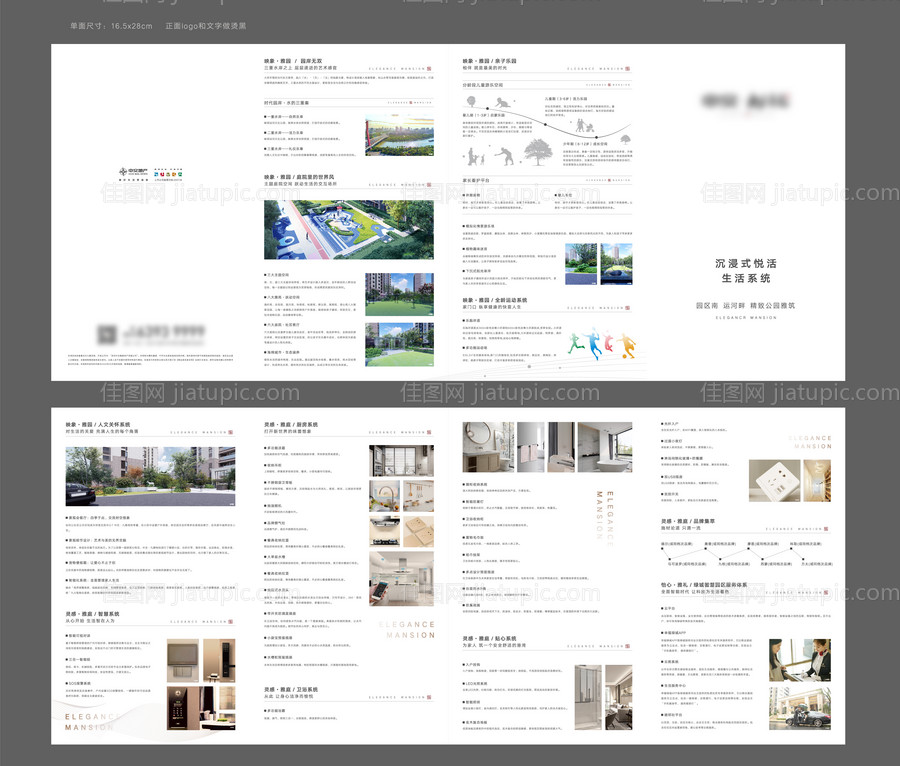
Task: Click the 映象·雅园 / 亲子乐园 heading
Action: pos(489,61)
